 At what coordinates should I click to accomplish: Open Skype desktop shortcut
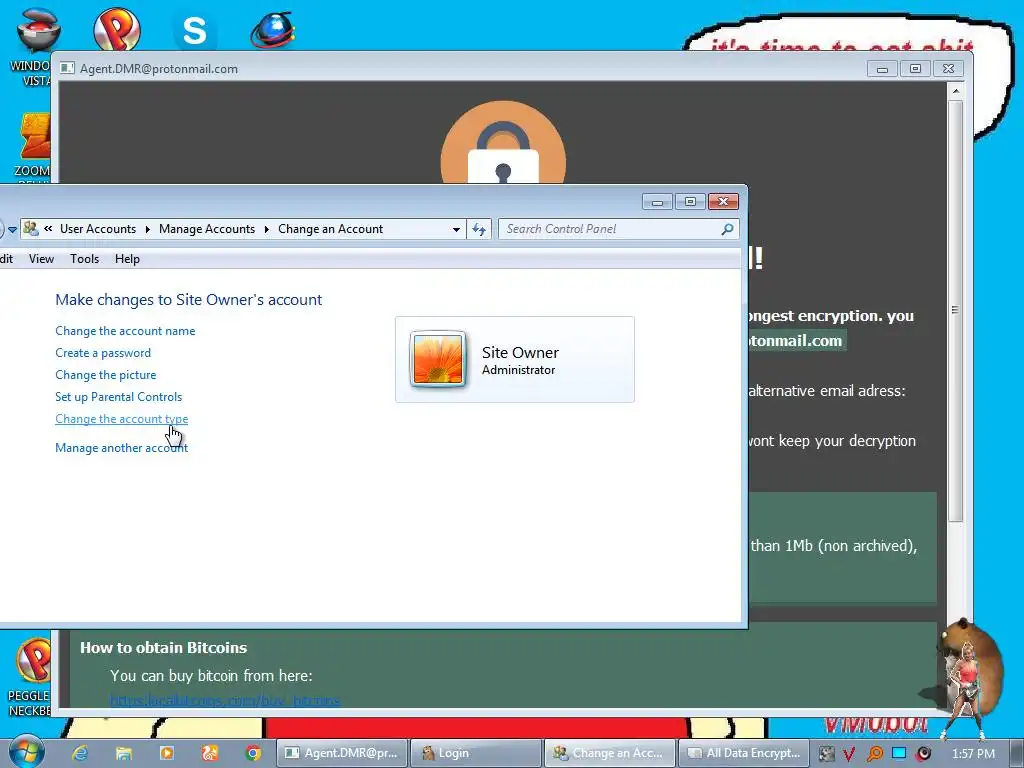pyautogui.click(x=195, y=30)
